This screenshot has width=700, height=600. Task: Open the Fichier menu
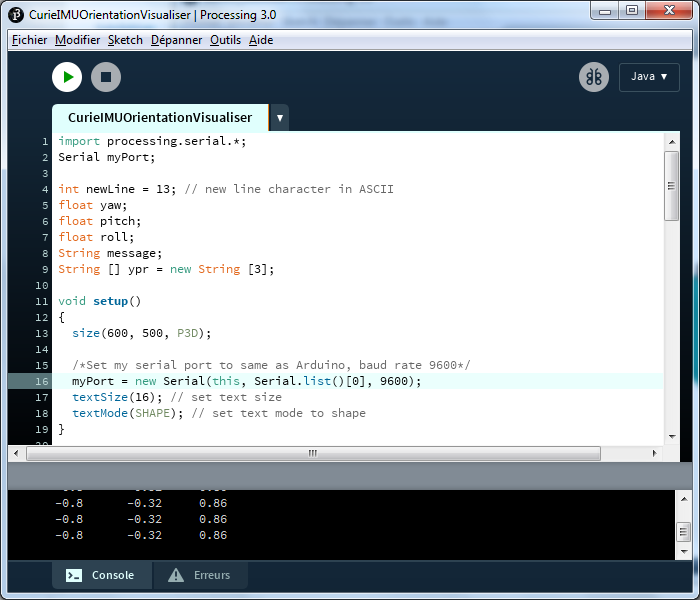[x=29, y=40]
